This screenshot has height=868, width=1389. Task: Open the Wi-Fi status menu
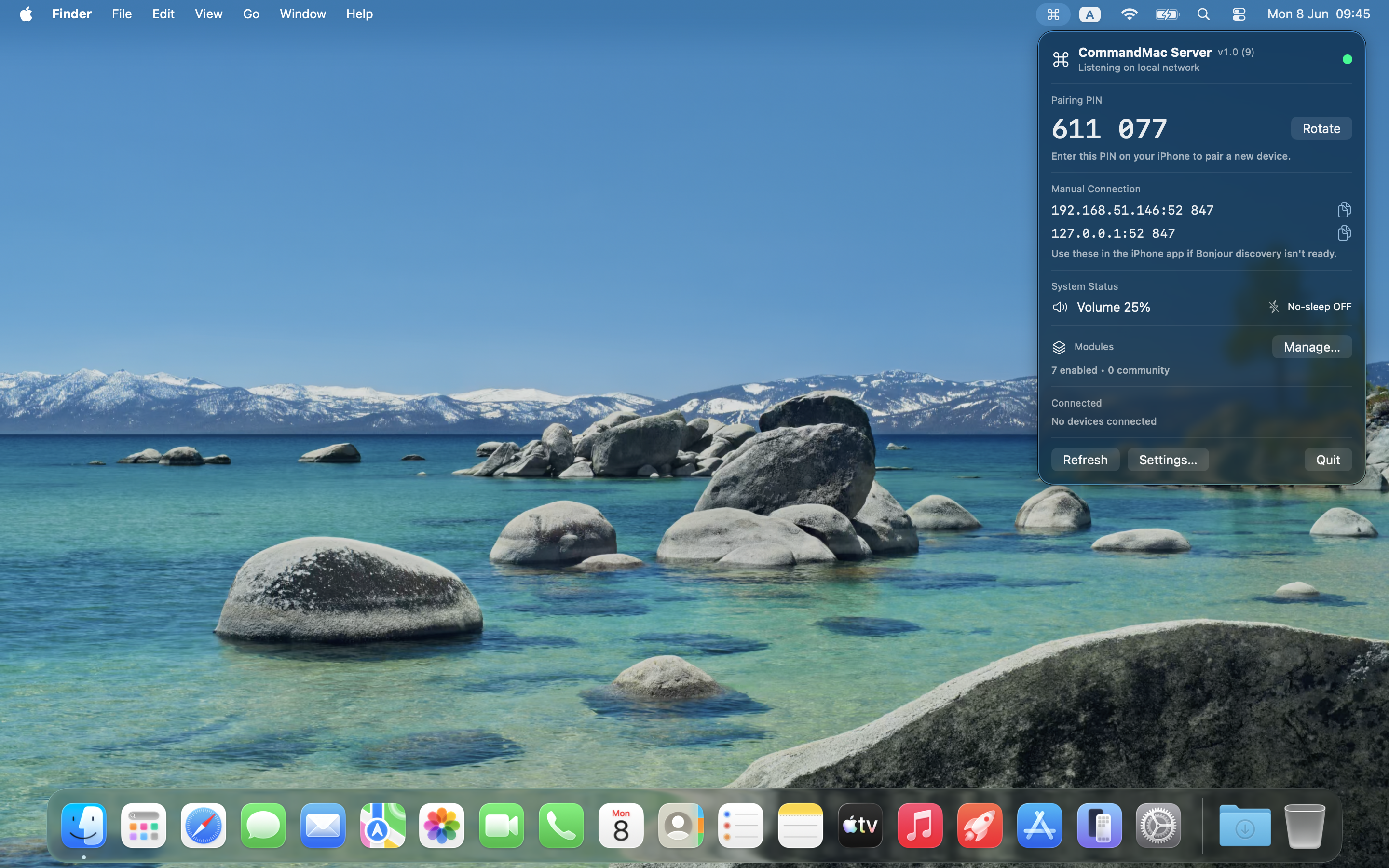click(x=1129, y=14)
